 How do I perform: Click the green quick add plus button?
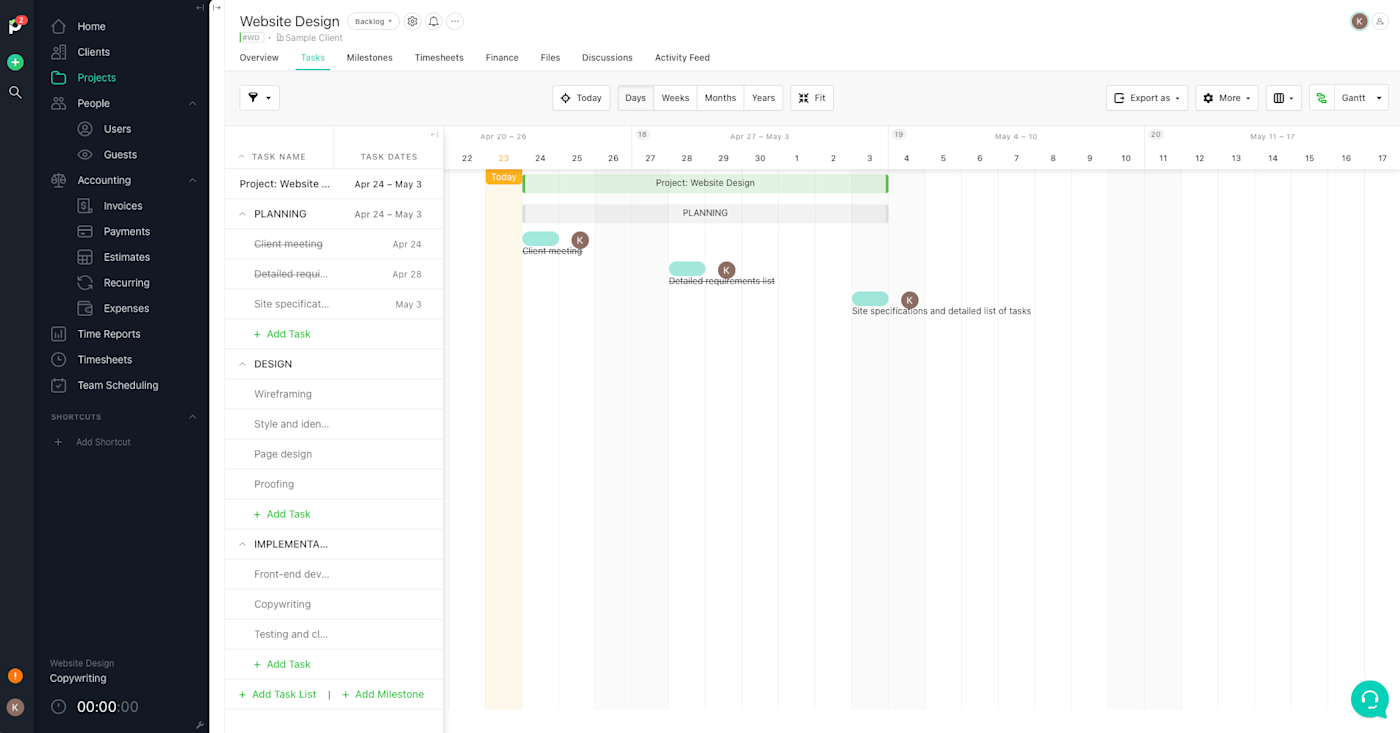click(x=15, y=62)
